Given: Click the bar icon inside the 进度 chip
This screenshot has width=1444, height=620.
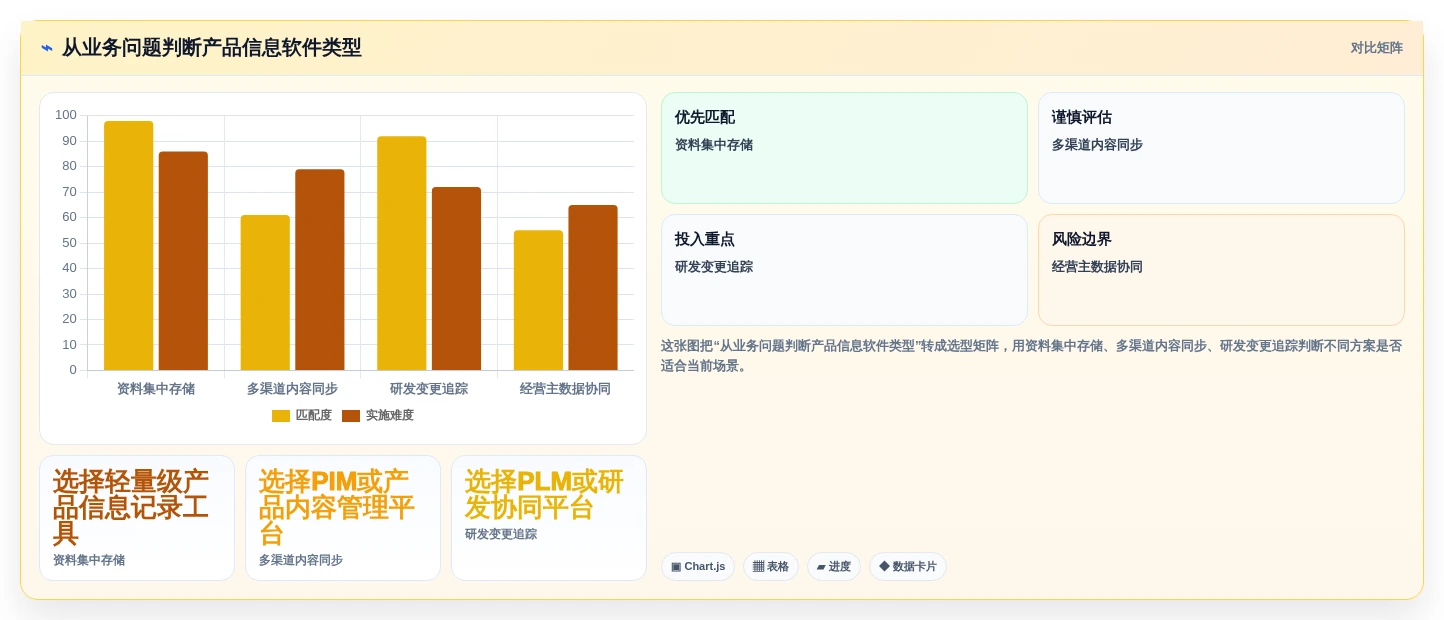Looking at the screenshot, I should pos(821,567).
